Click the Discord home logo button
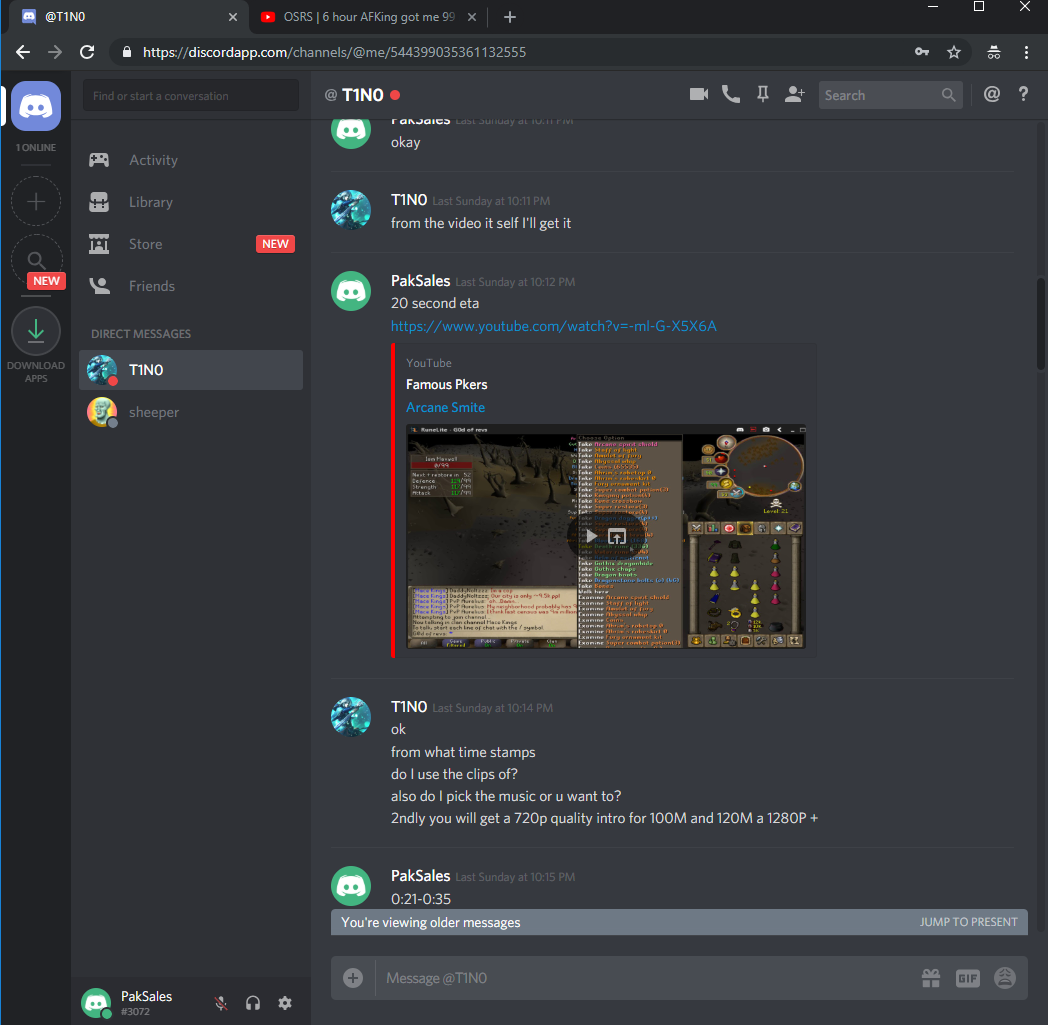The height and width of the screenshot is (1025, 1048). point(36,106)
